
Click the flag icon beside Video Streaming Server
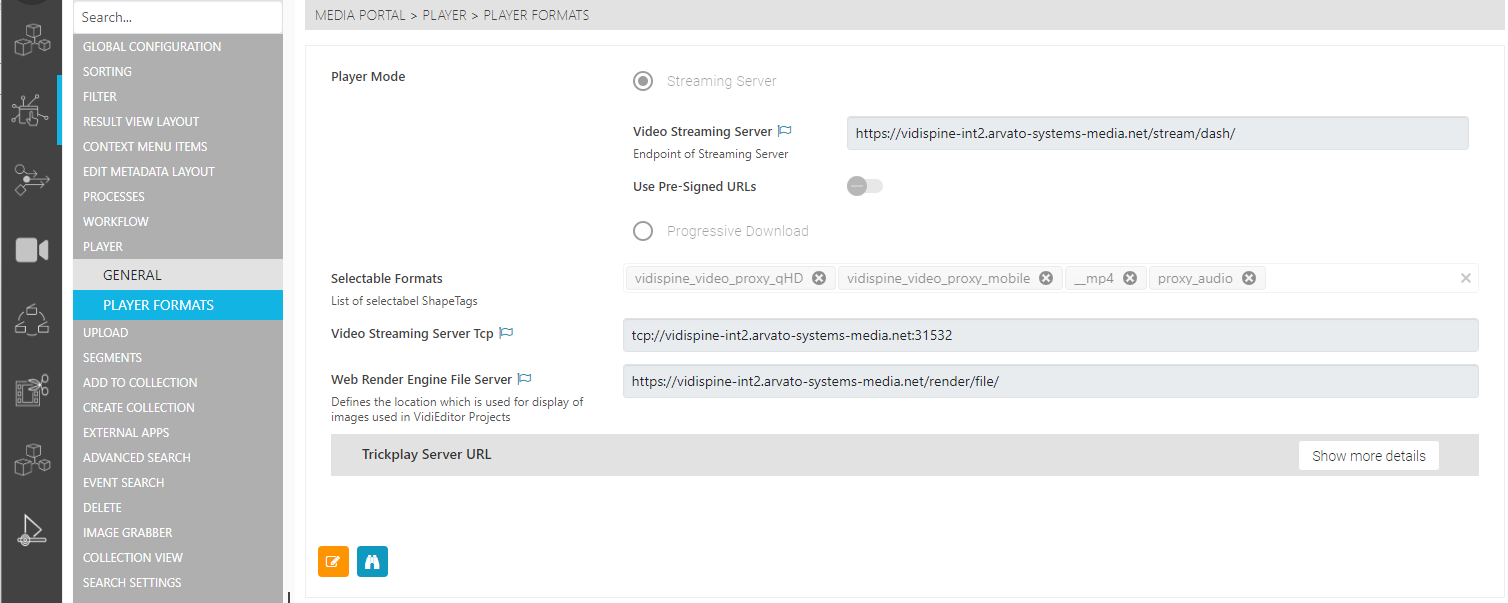click(x=785, y=131)
